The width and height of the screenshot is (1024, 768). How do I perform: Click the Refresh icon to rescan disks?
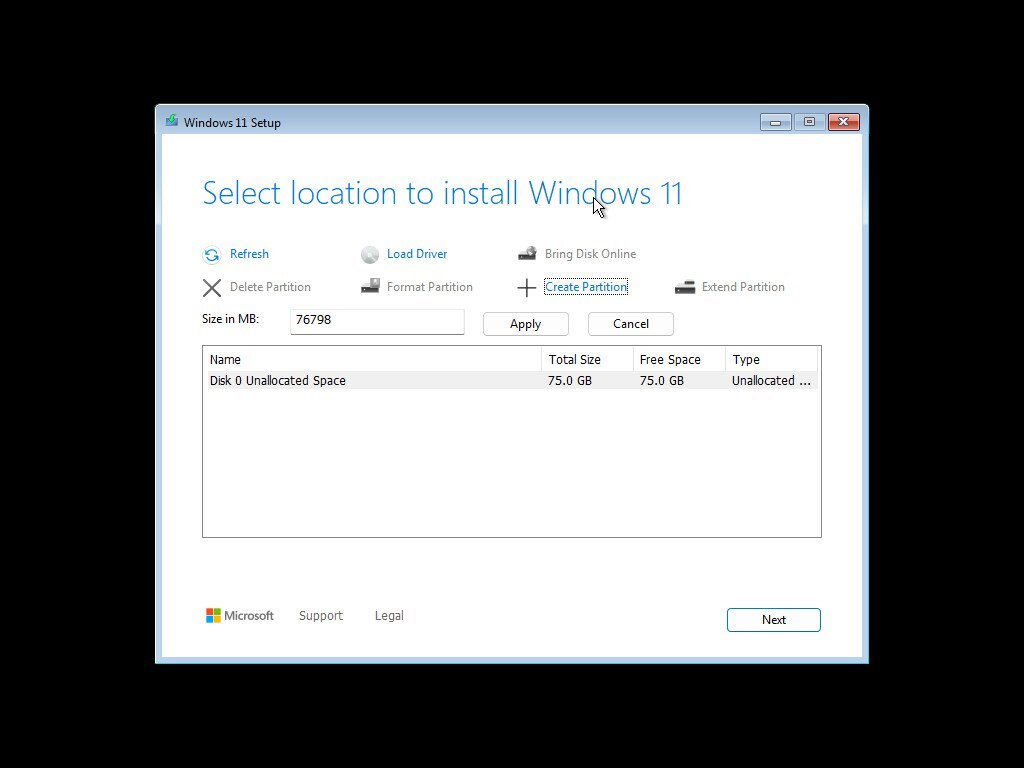coord(212,254)
